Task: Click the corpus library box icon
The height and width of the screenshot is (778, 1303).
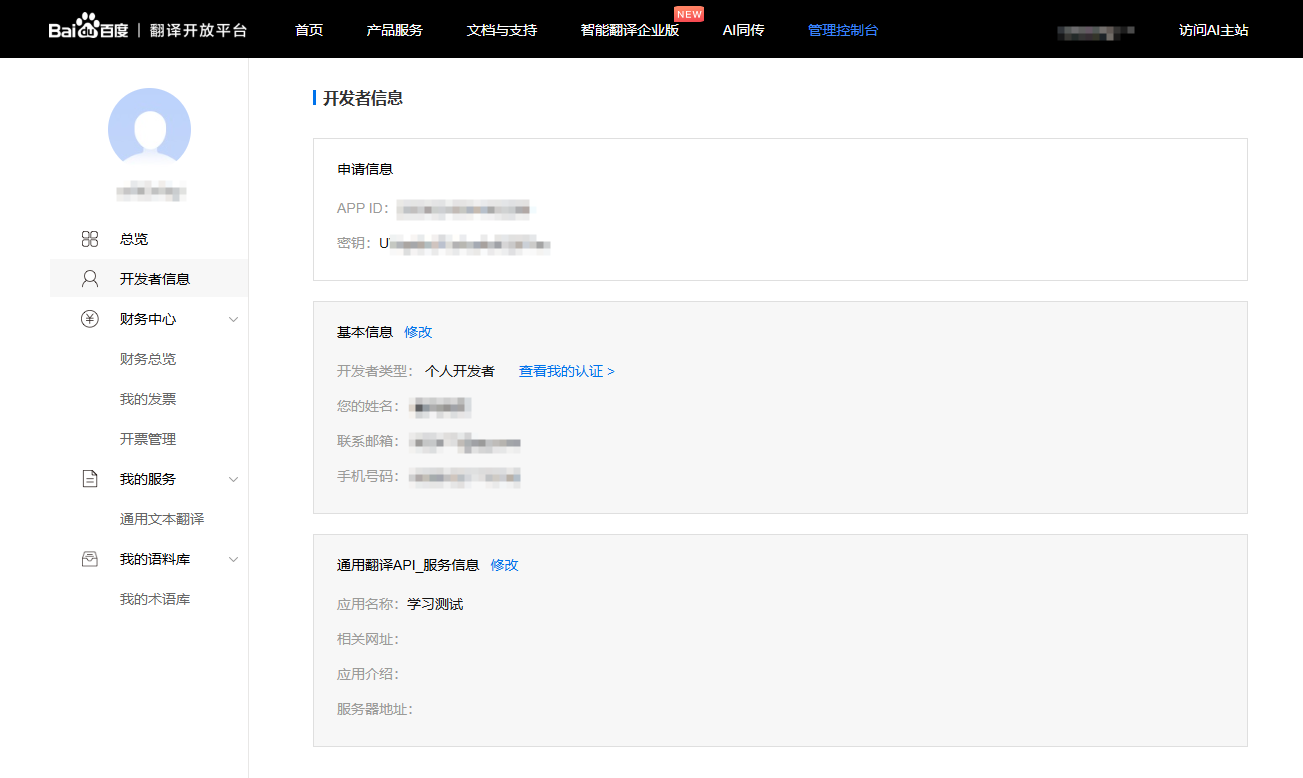Action: [90, 559]
